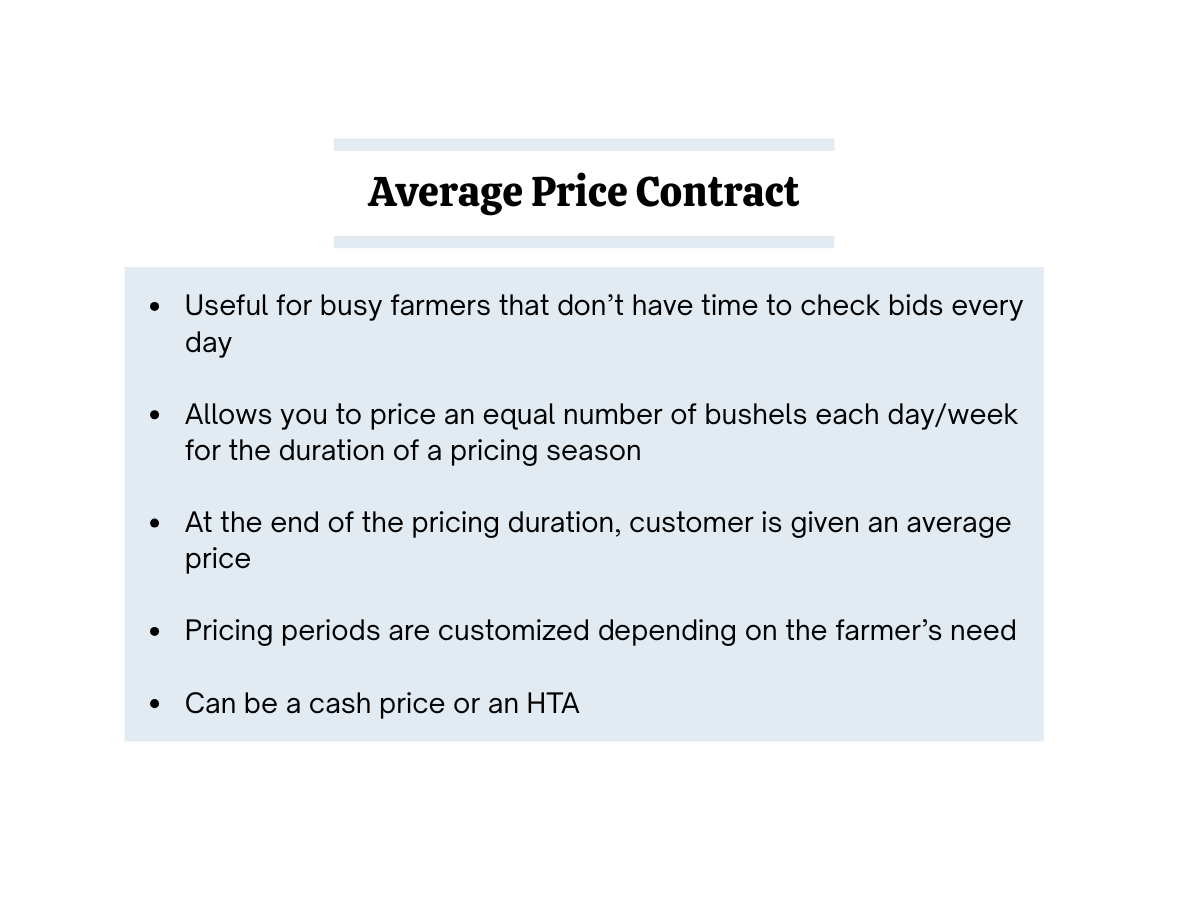Click the "At the end of the pricing duration" line
This screenshot has height=900, width=1200.
(598, 523)
